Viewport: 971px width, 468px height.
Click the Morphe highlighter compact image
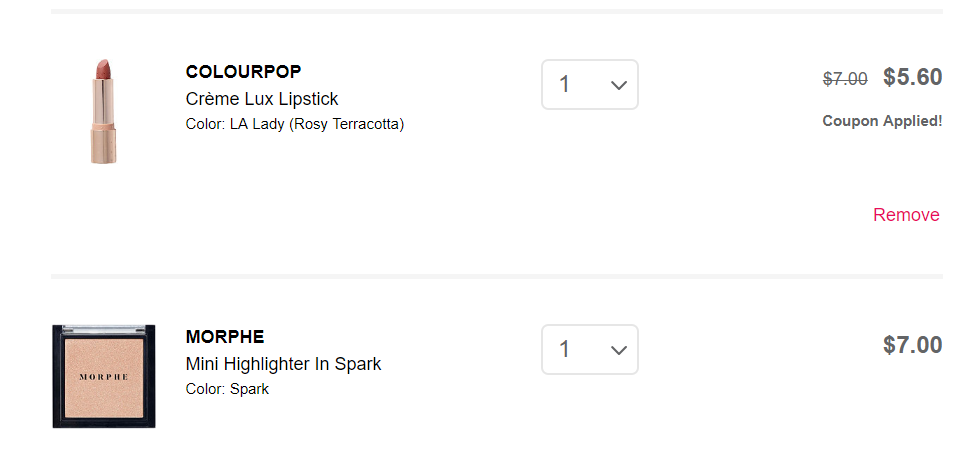tap(104, 376)
